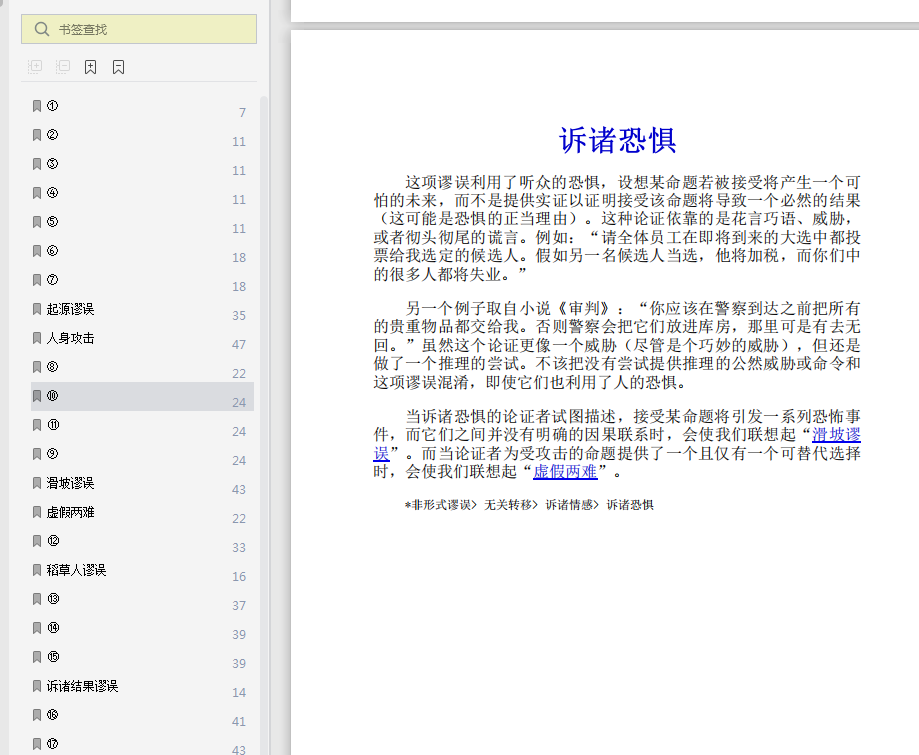Select the highlighted bookmark ⑩
The height and width of the screenshot is (755, 919).
click(x=142, y=396)
